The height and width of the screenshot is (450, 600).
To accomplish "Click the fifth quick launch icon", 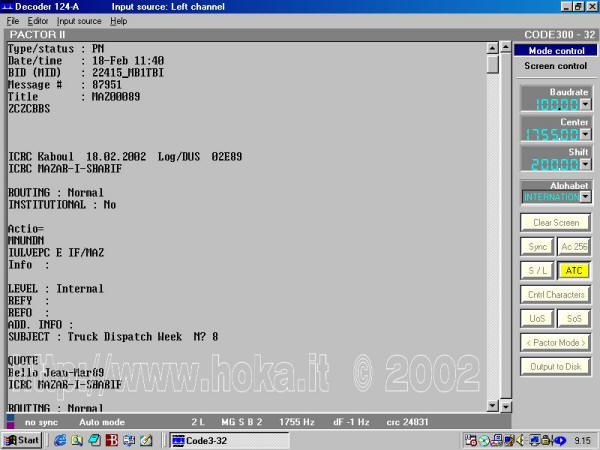I will tap(129, 440).
